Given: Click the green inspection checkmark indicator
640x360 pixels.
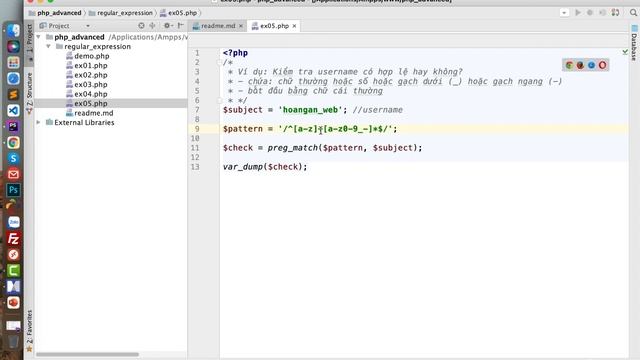Looking at the screenshot, I should click(625, 52).
